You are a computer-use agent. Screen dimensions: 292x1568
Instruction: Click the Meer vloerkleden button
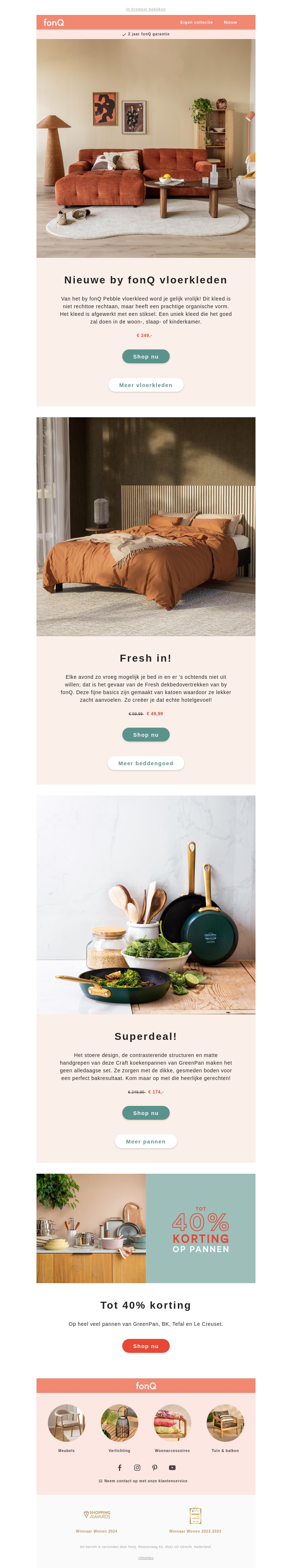146,385
